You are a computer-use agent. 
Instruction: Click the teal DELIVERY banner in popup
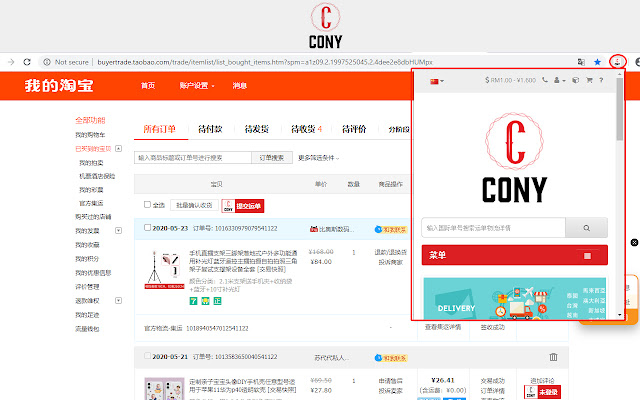[x=514, y=298]
